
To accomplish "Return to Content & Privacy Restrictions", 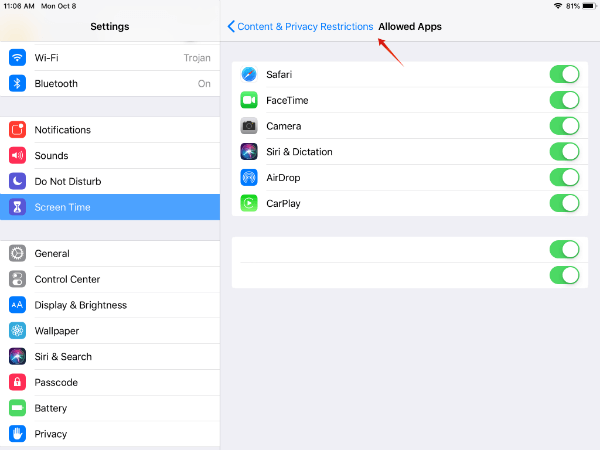I will click(x=305, y=26).
